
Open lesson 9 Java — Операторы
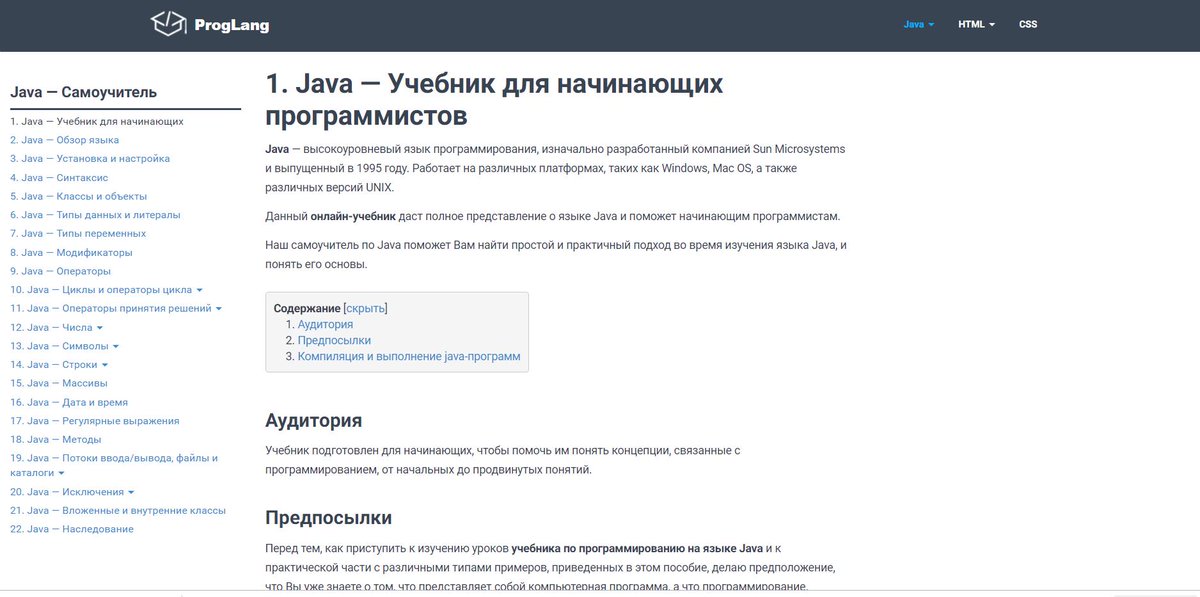click(x=60, y=271)
